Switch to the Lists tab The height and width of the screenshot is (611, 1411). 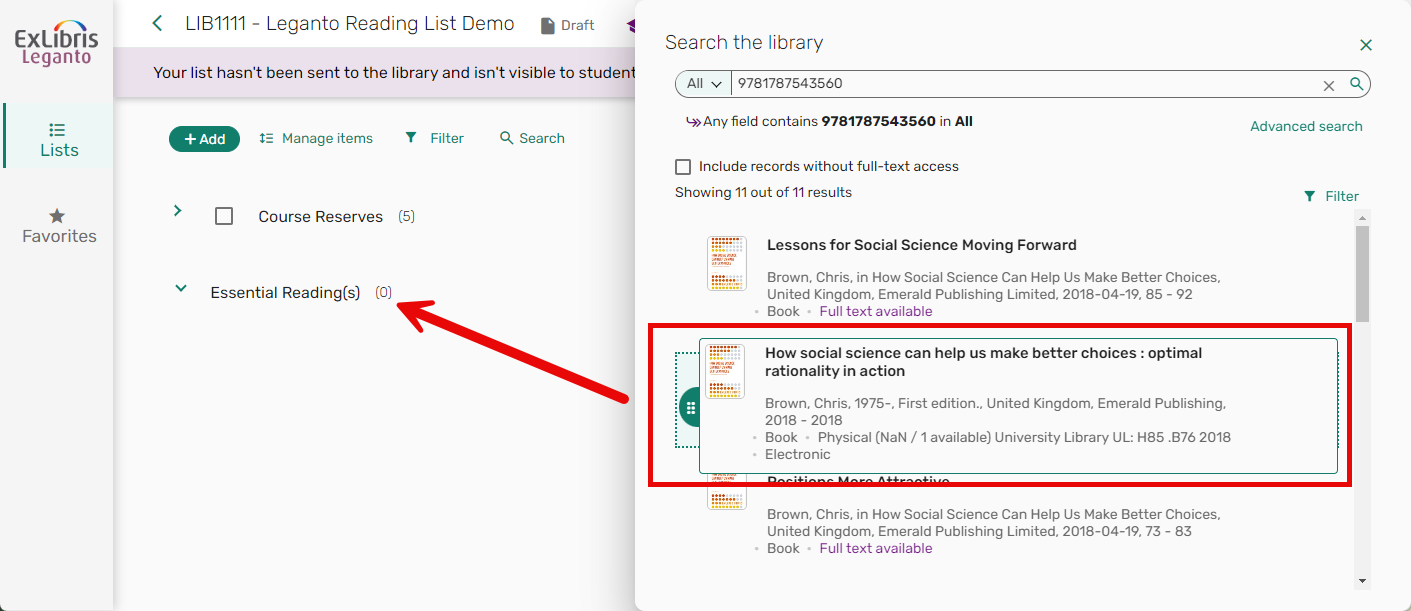coord(58,140)
